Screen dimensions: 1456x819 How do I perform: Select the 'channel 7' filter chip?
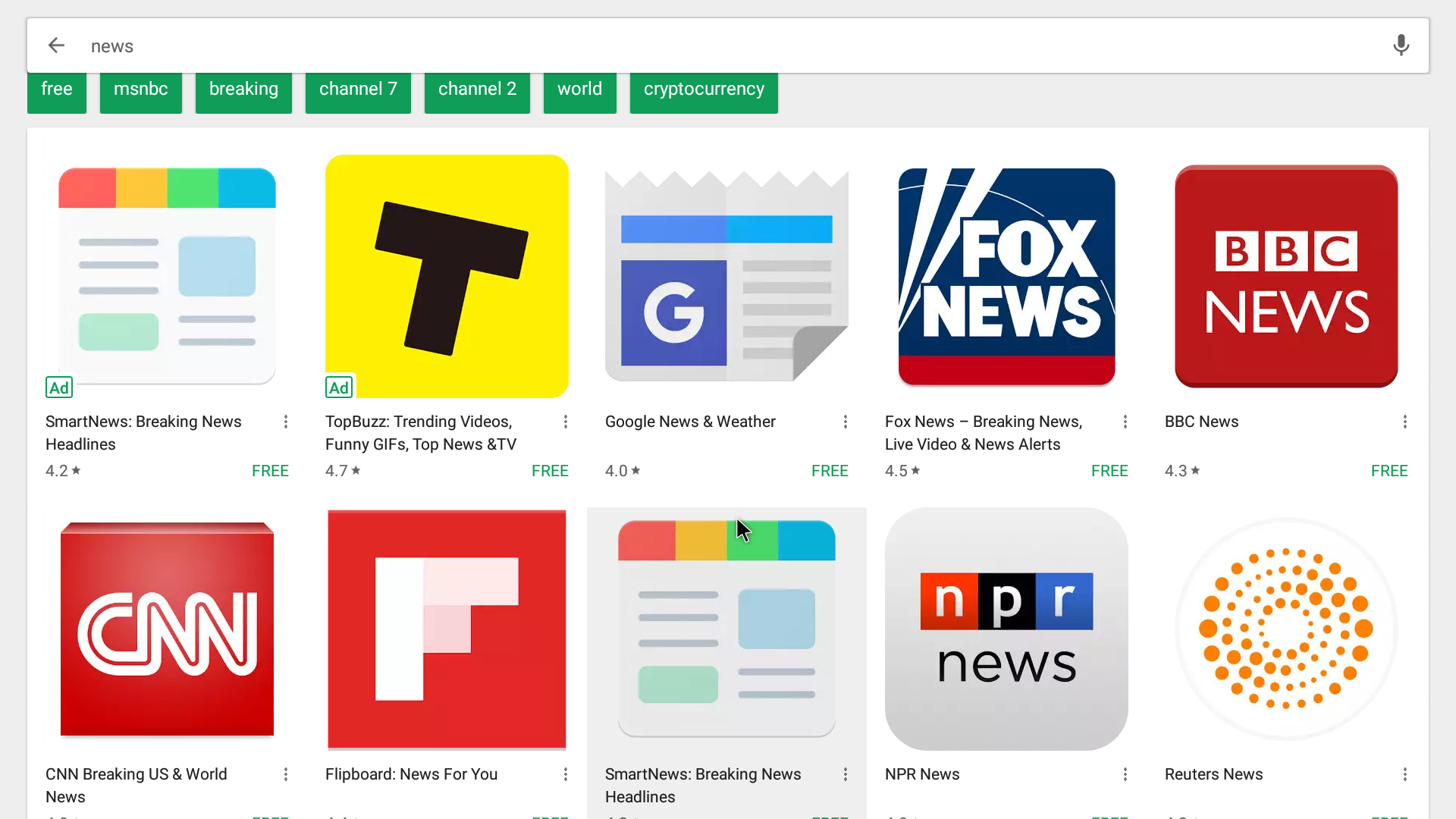click(x=358, y=91)
